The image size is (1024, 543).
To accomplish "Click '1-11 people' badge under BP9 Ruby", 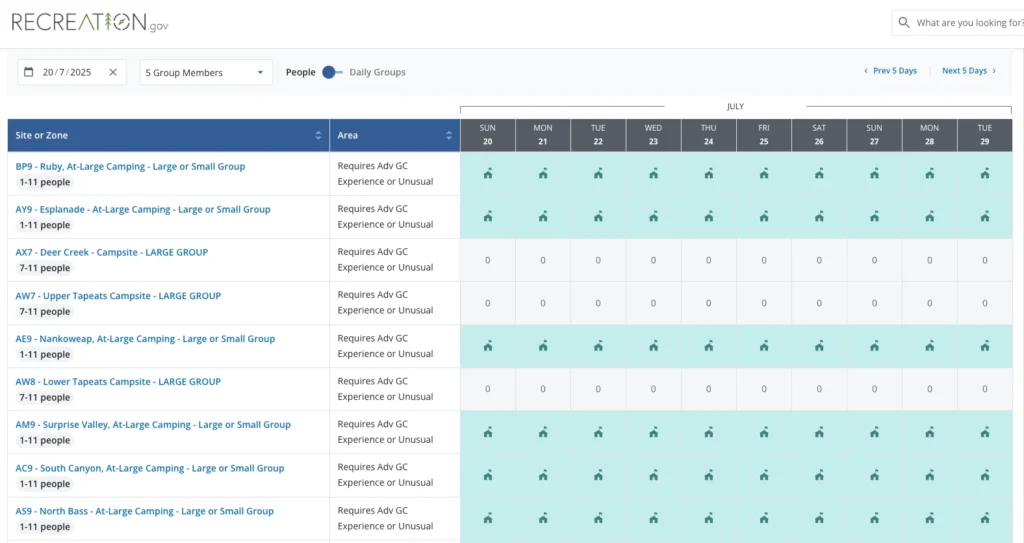I will [44, 182].
